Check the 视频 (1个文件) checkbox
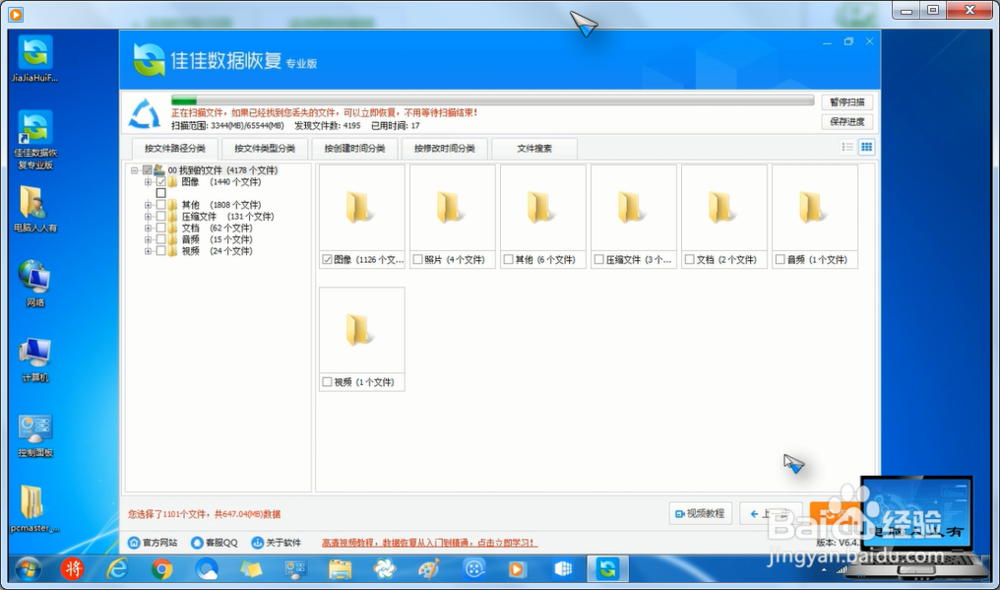1000x590 pixels. coord(327,382)
